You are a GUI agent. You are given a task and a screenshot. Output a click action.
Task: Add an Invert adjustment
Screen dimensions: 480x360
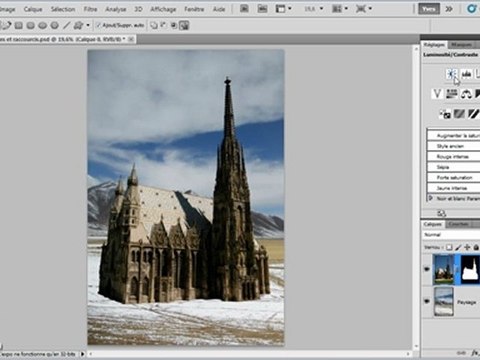[x=445, y=114]
